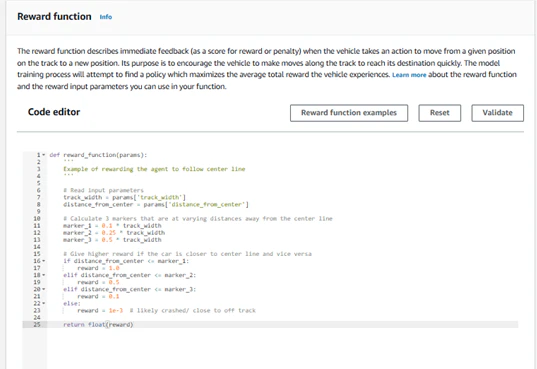Click the 'elif distance_from_center <= marker_3' line
The height and width of the screenshot is (369, 537).
coord(130,289)
